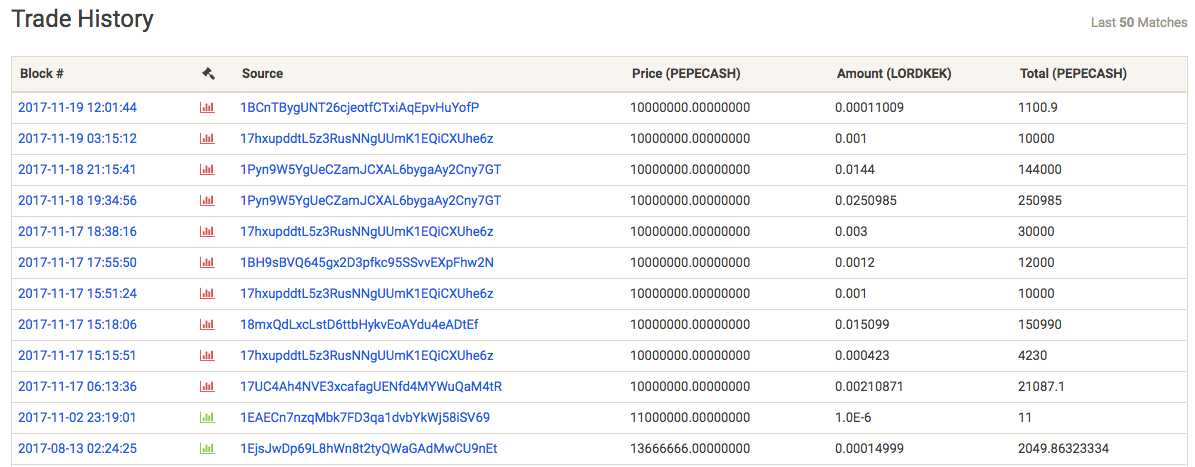
Task: Click chart icon in 2017-11-19 12:01:44 row
Action: [207, 107]
